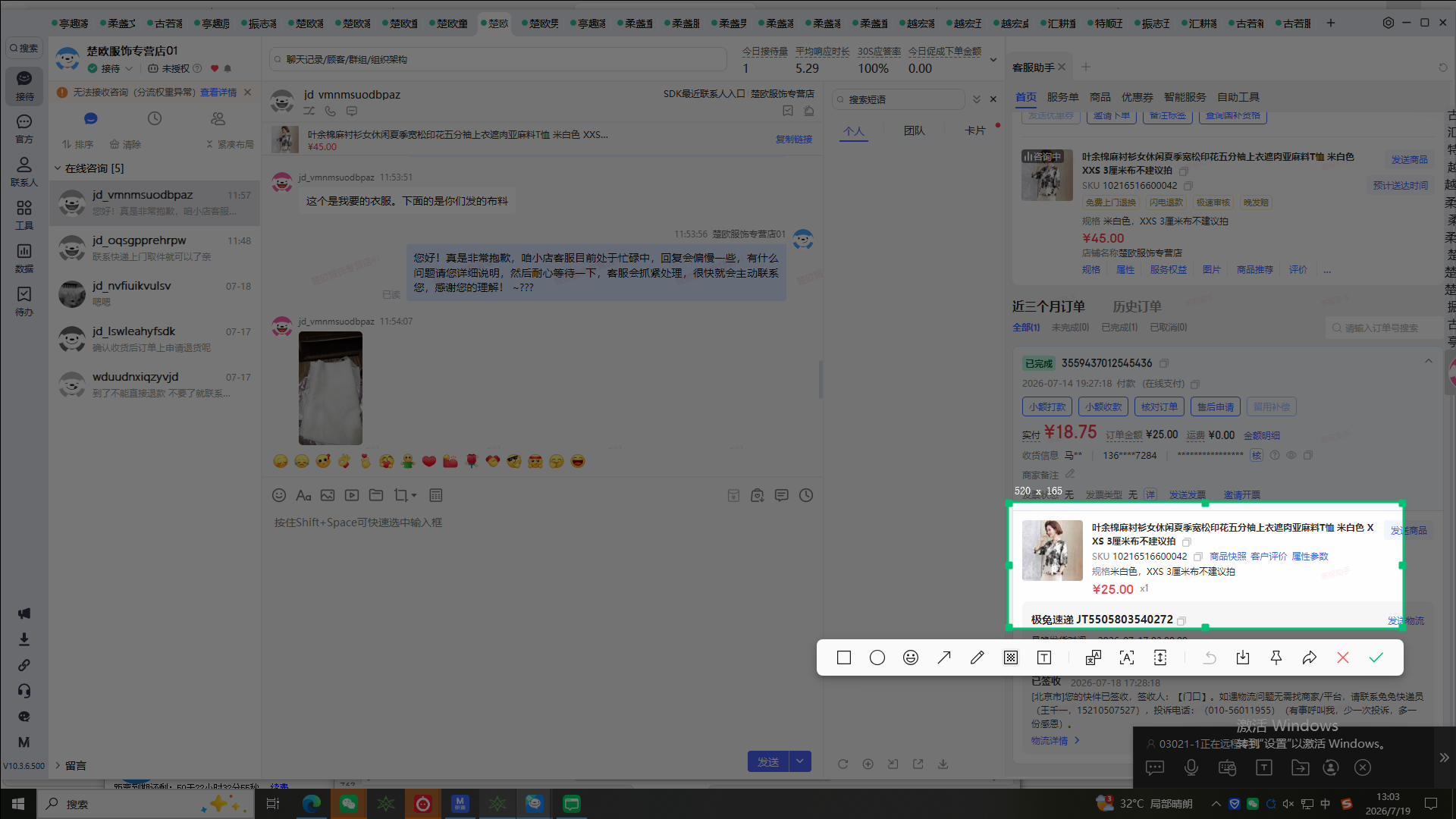The height and width of the screenshot is (819, 1456).
Task: Click the 搜索短语 phrase search field
Action: (899, 99)
